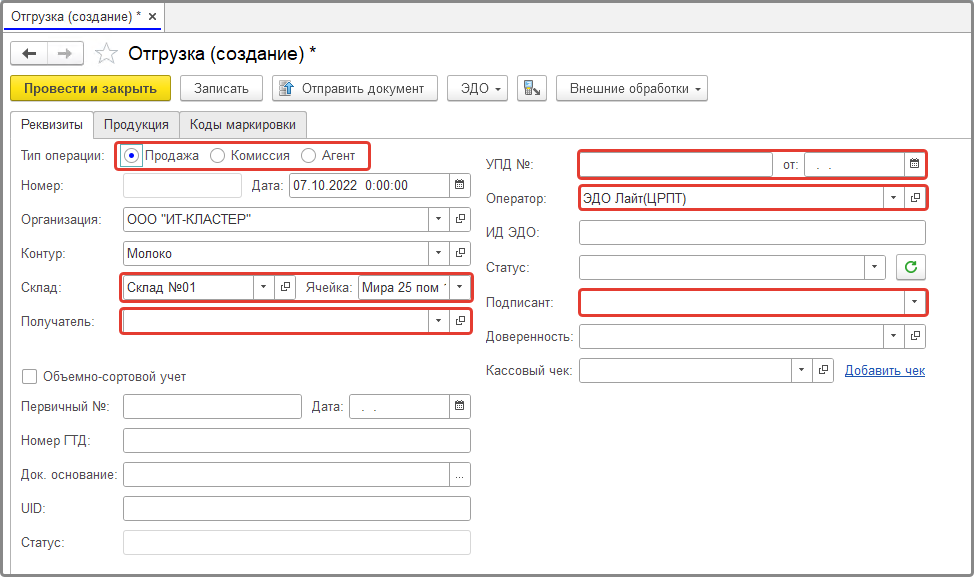Viewport: 974px width, 577px height.
Task: Expand the Контур dropdown list
Action: coord(439,253)
